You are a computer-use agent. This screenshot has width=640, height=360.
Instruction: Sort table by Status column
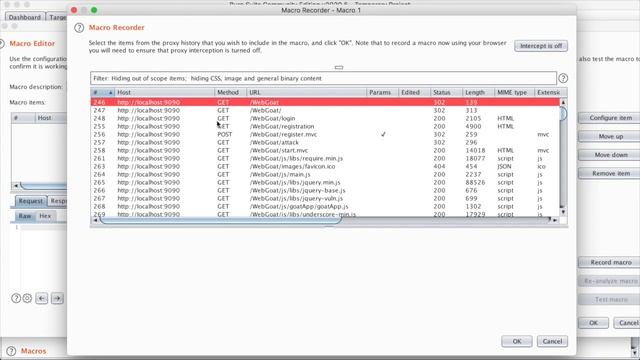pos(446,93)
